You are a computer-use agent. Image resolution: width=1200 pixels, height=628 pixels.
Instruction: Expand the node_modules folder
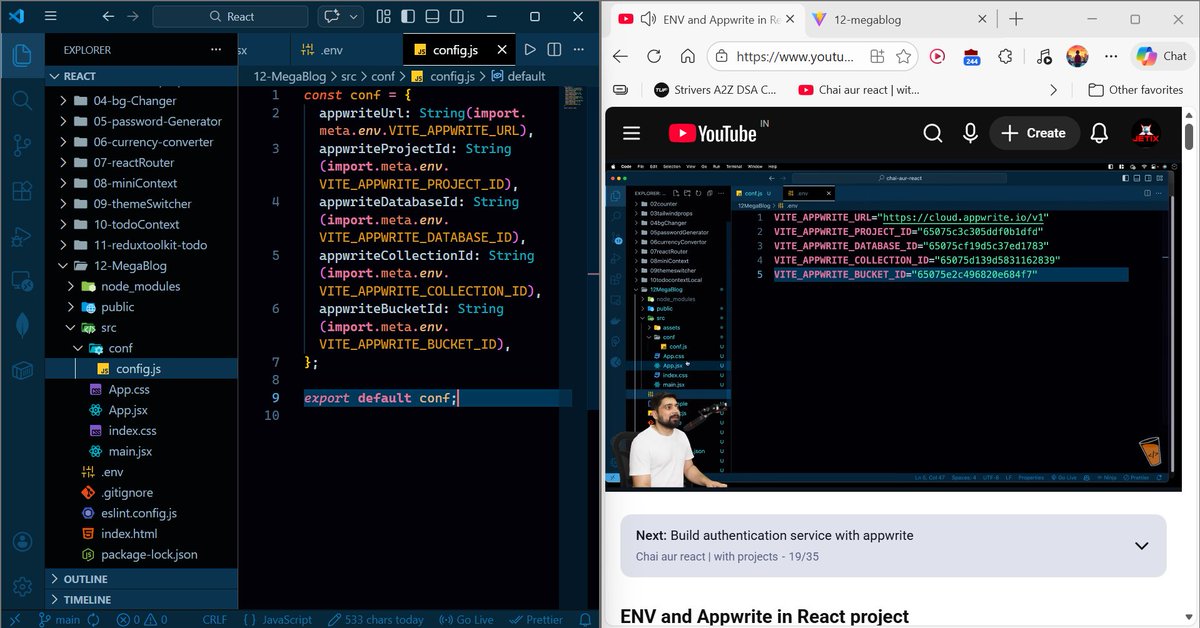pyautogui.click(x=141, y=286)
